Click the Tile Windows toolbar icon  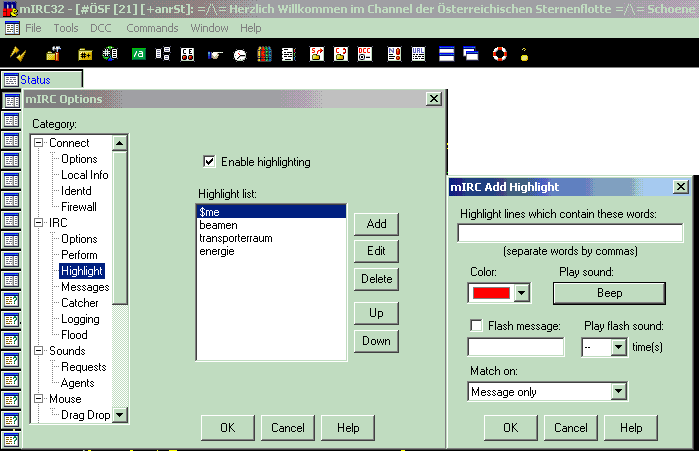coord(446,54)
